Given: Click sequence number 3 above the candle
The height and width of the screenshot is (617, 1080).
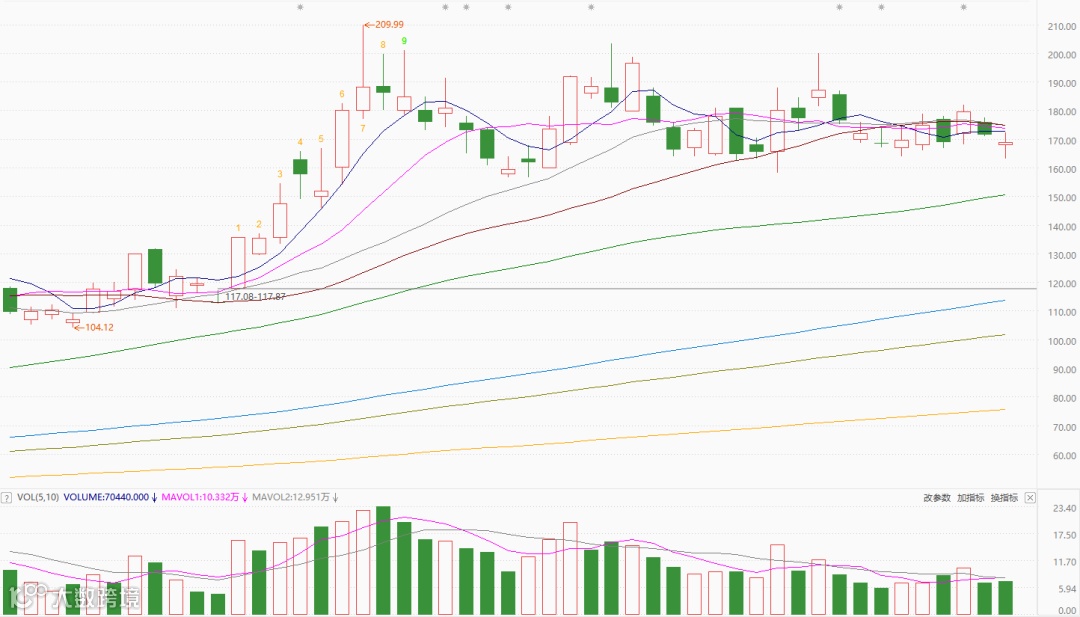Looking at the screenshot, I should click(x=280, y=174).
